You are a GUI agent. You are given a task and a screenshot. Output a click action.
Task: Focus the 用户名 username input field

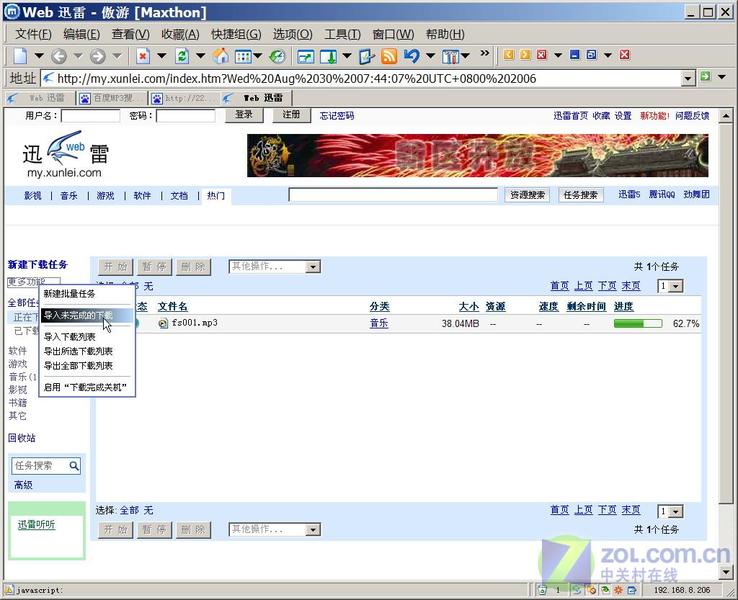(90, 116)
